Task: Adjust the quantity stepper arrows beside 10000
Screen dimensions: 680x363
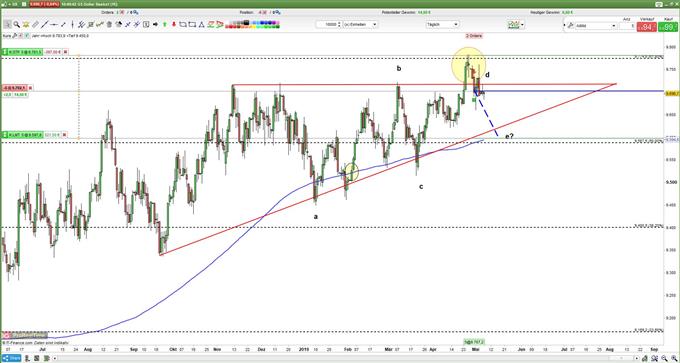Action: (x=339, y=25)
